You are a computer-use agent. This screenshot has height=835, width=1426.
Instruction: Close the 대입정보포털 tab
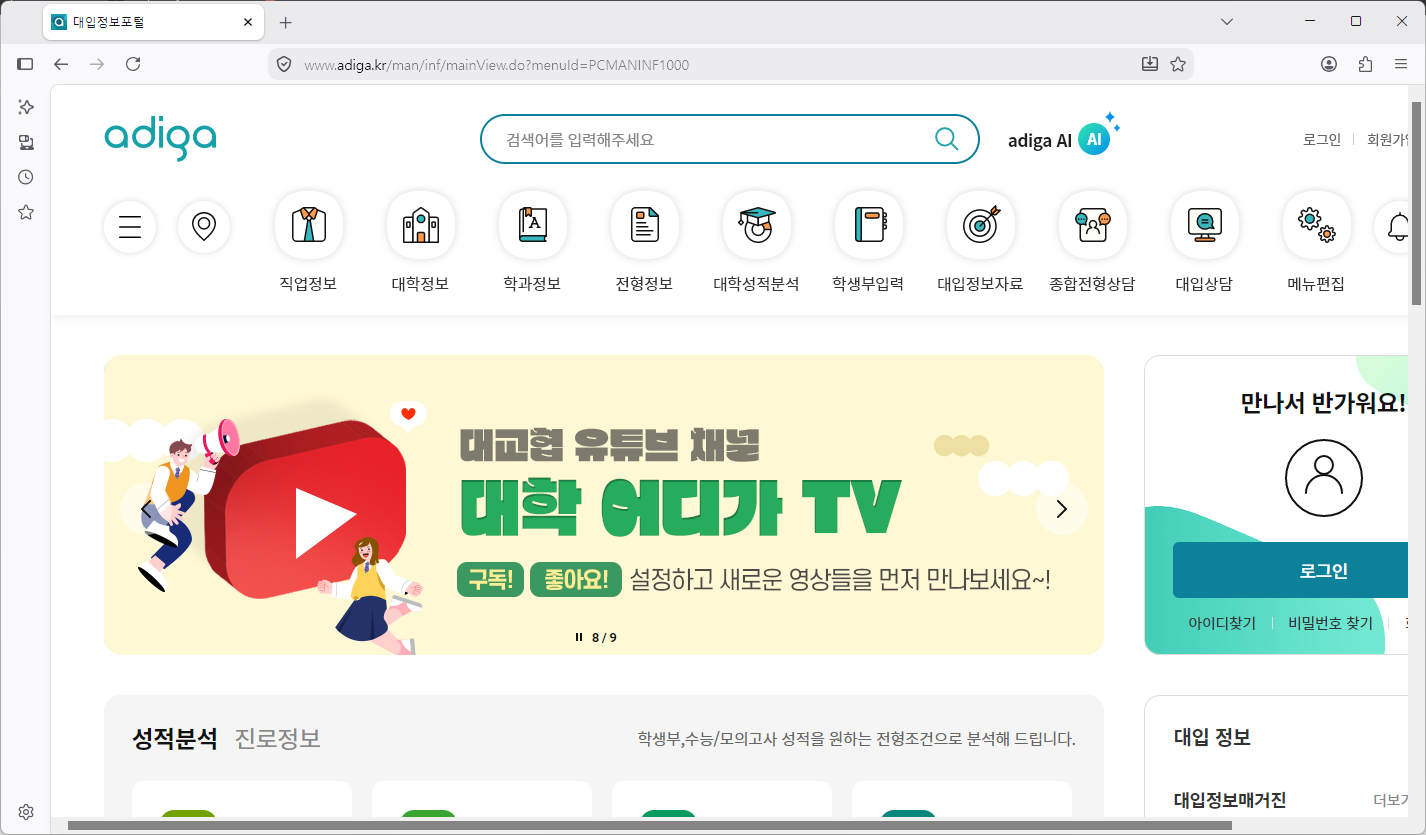[x=248, y=22]
